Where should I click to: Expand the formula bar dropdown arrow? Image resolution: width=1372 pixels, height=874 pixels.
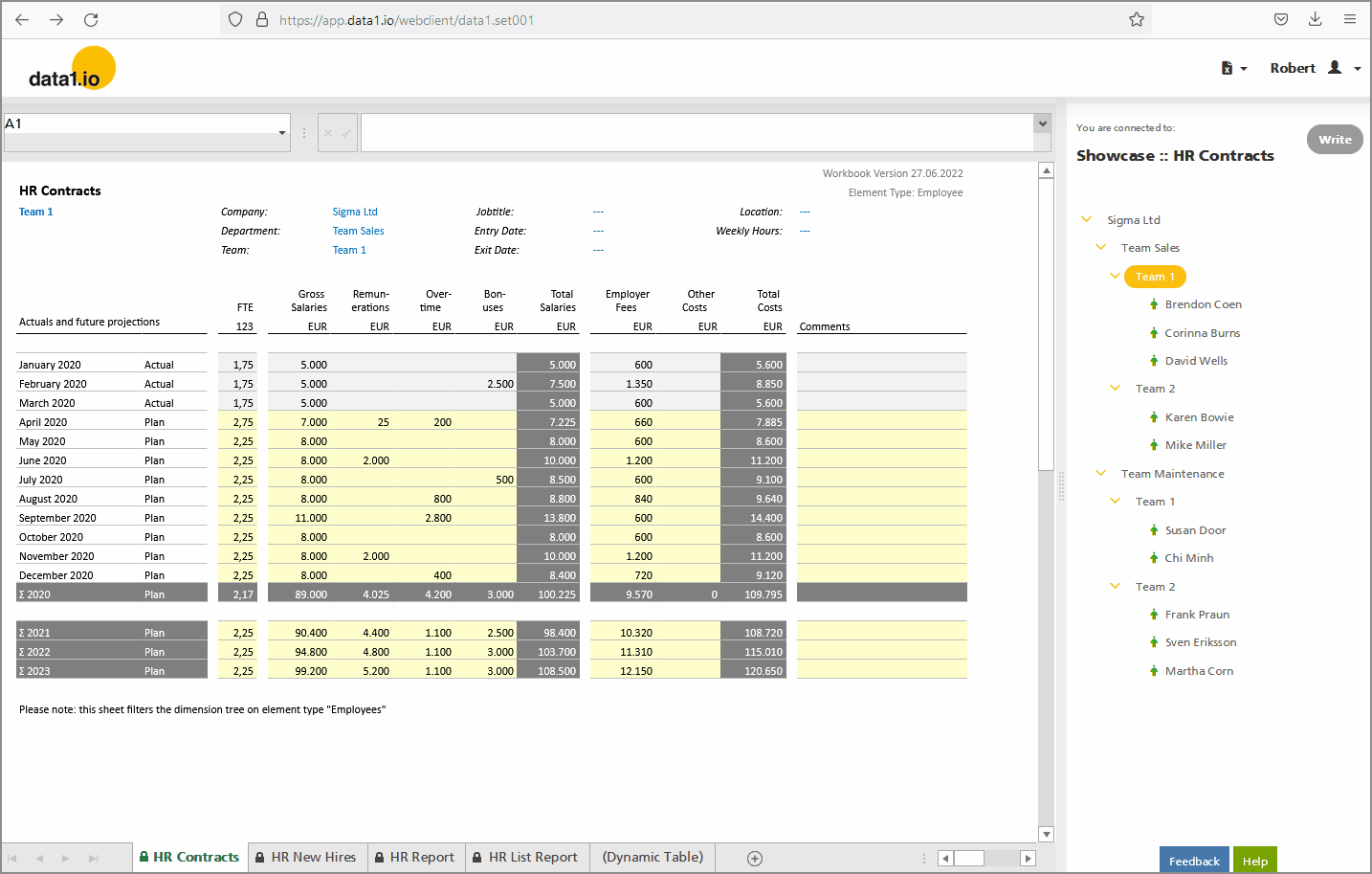(1042, 123)
